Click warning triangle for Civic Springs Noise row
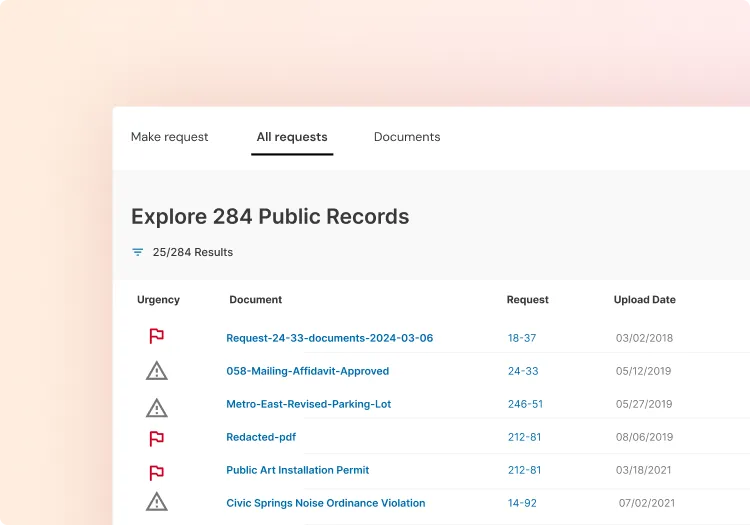This screenshot has height=525, width=750. (x=156, y=502)
